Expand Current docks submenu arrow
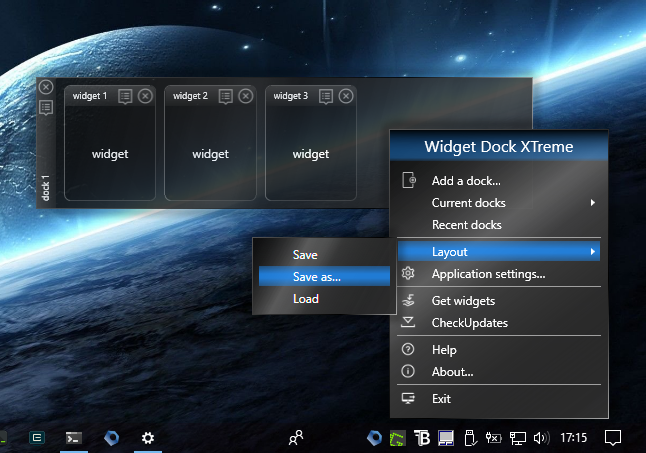 click(x=592, y=203)
